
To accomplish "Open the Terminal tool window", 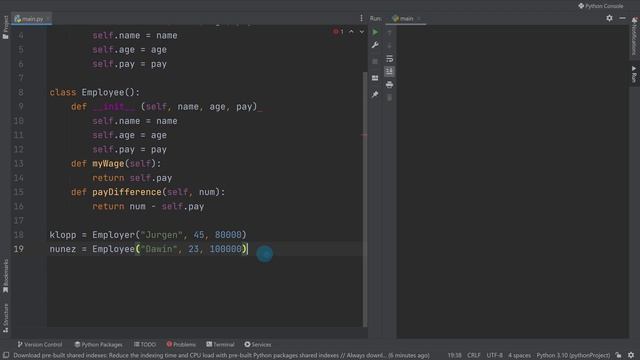I will [x=220, y=344].
